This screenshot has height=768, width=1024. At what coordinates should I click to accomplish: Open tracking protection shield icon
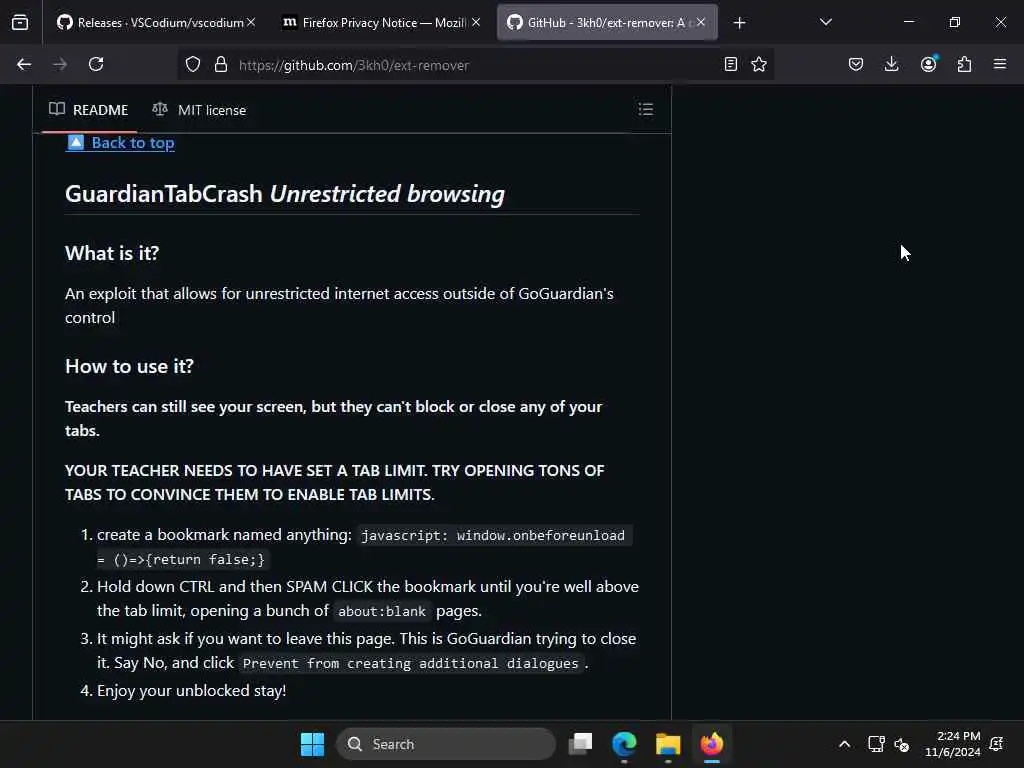193,65
